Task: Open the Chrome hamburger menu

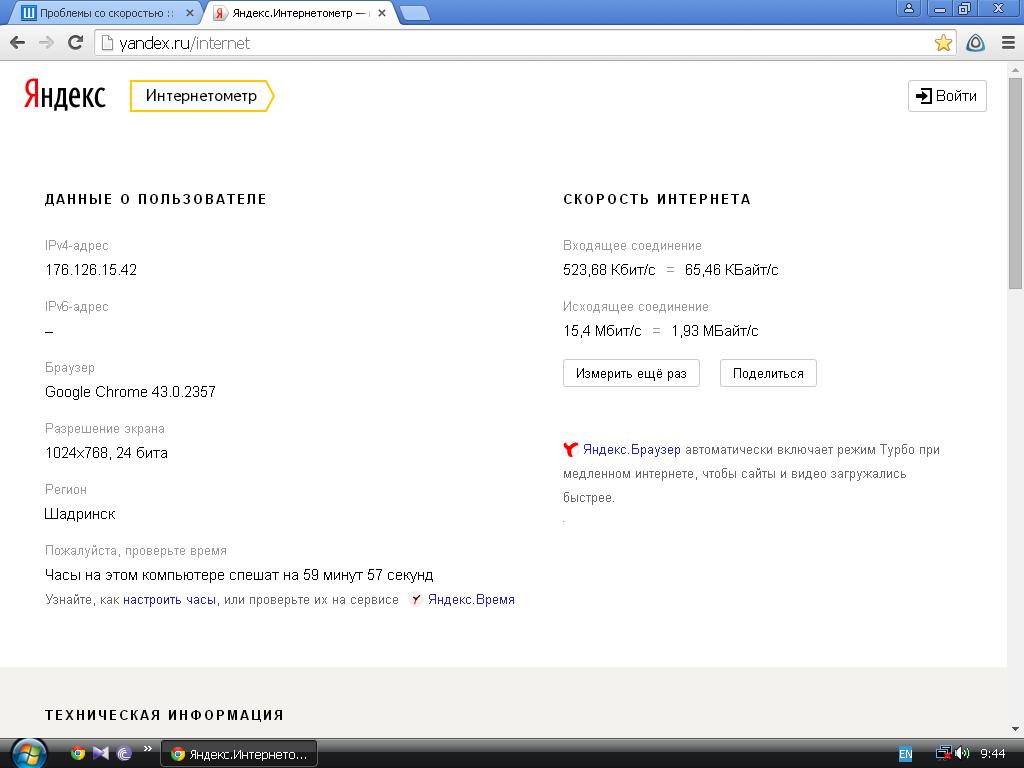Action: [x=1008, y=43]
